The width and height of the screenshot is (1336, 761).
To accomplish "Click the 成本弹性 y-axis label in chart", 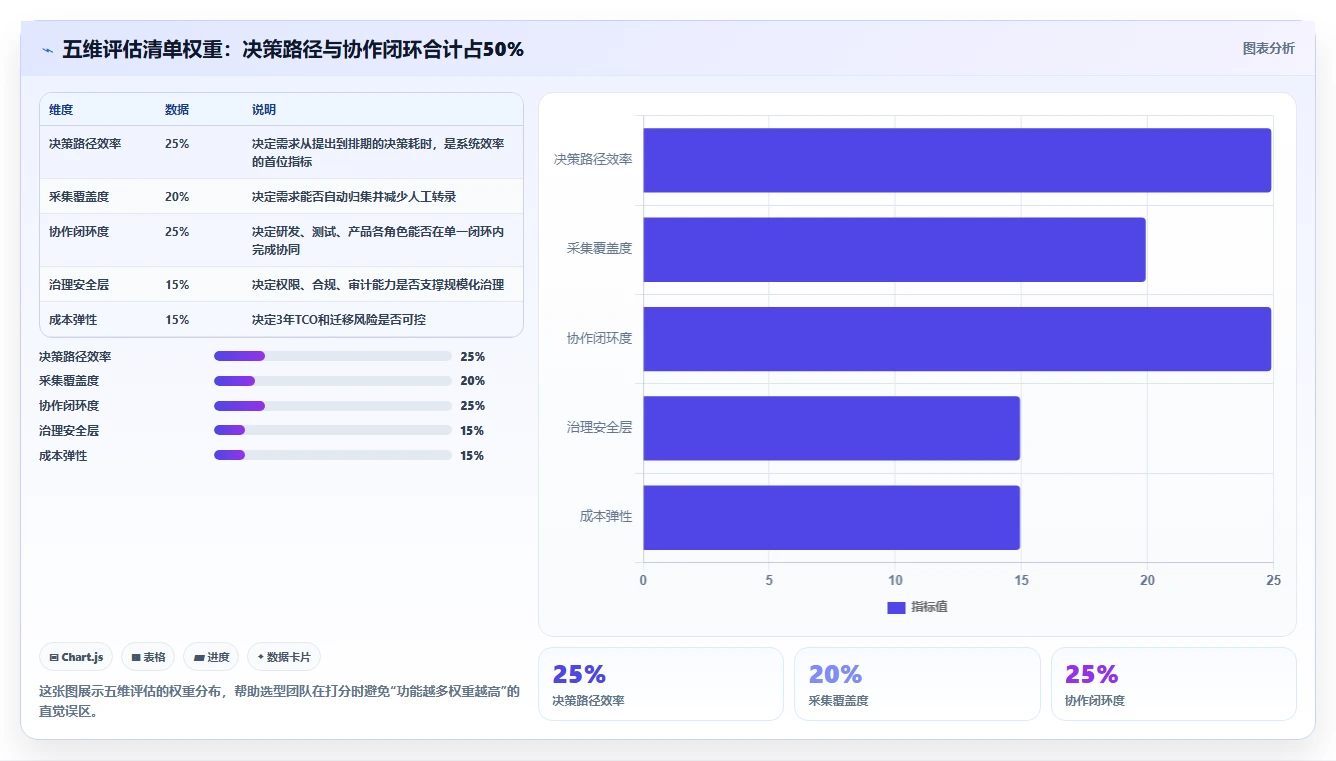I will click(x=606, y=517).
